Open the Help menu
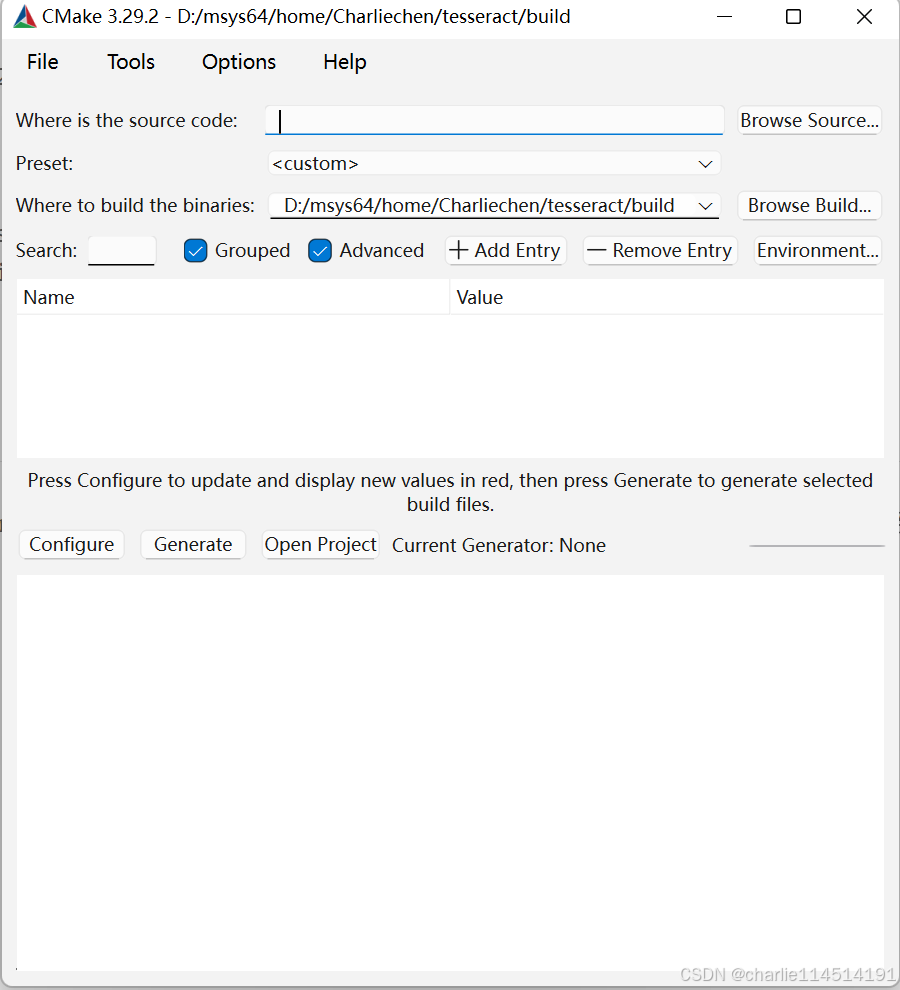This screenshot has height=990, width=900. pos(344,62)
